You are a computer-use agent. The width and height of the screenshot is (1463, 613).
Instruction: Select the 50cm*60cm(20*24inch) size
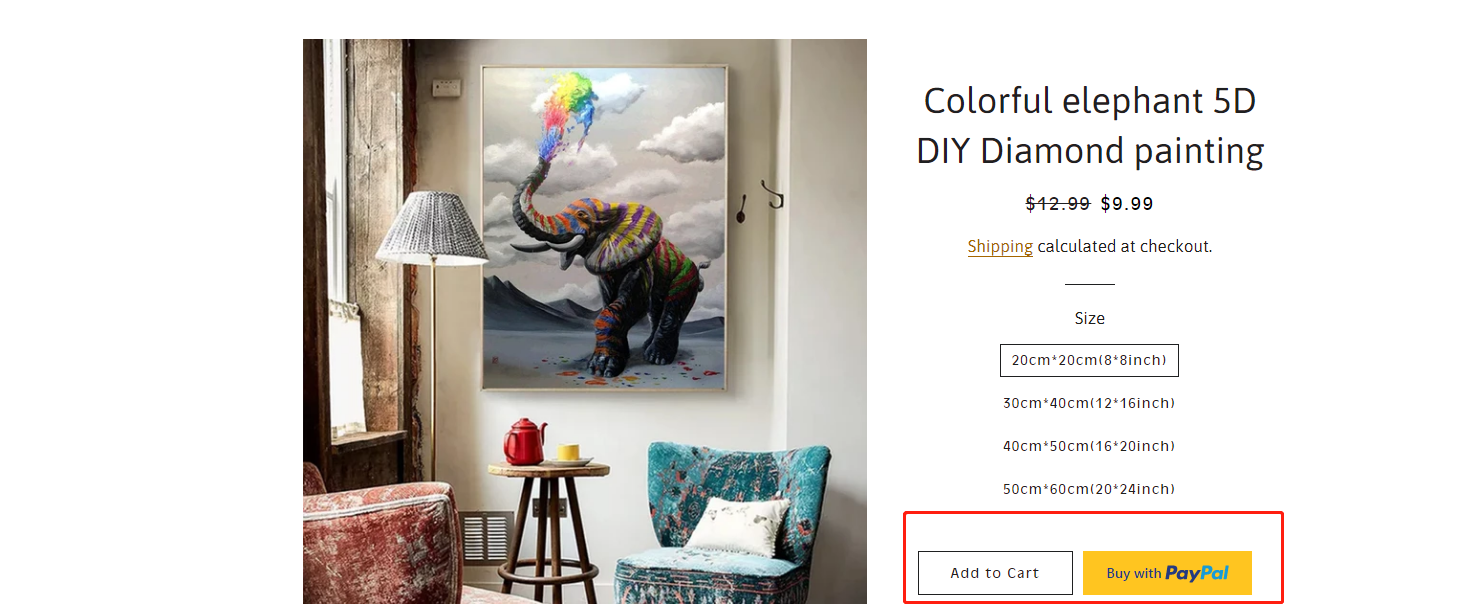point(1089,489)
